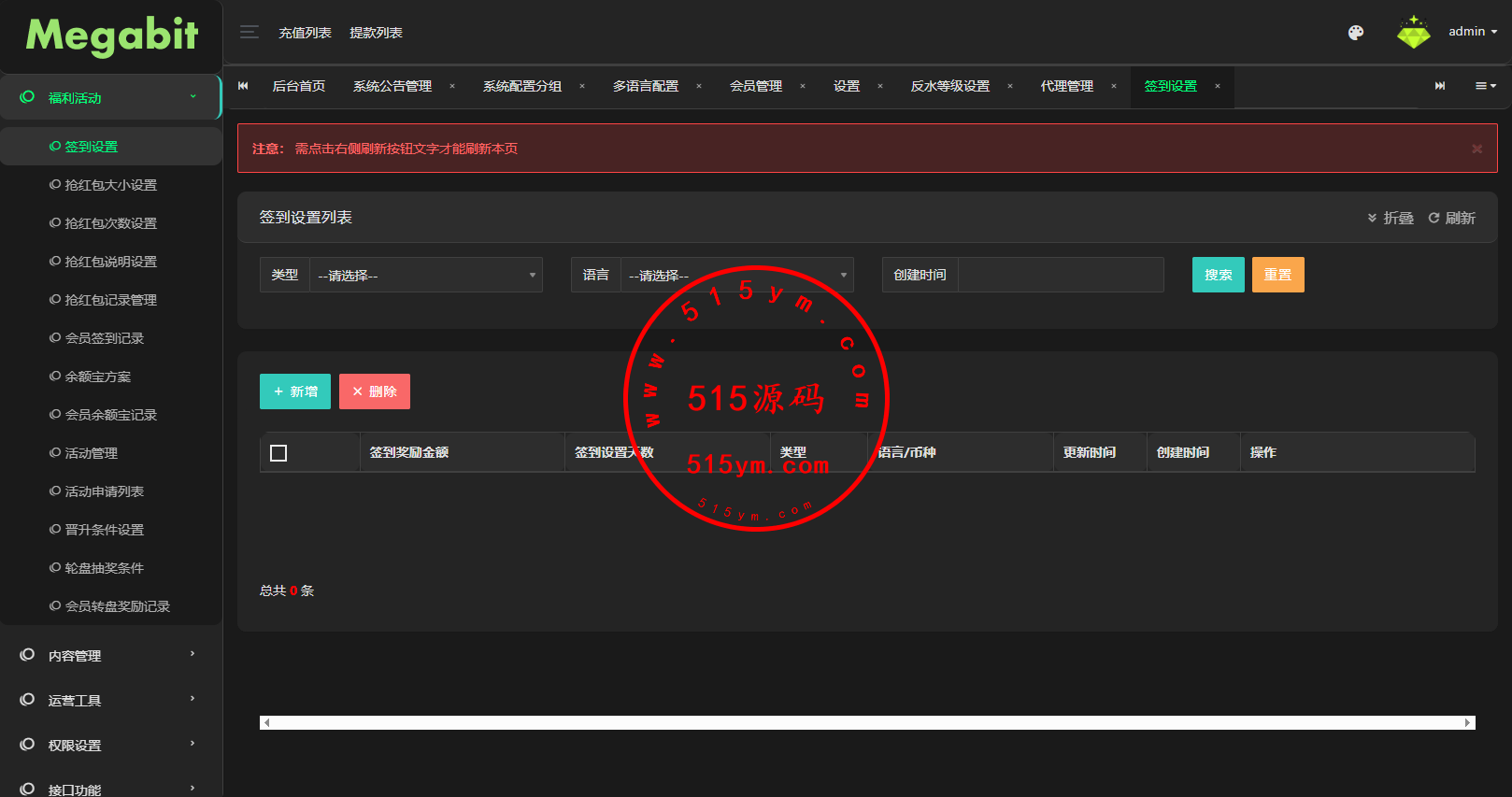
Task: Open the tab options menu dropdown
Action: (x=1485, y=86)
